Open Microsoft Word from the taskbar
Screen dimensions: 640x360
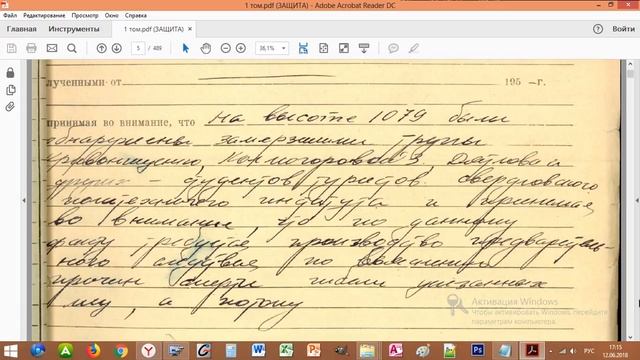point(258,351)
